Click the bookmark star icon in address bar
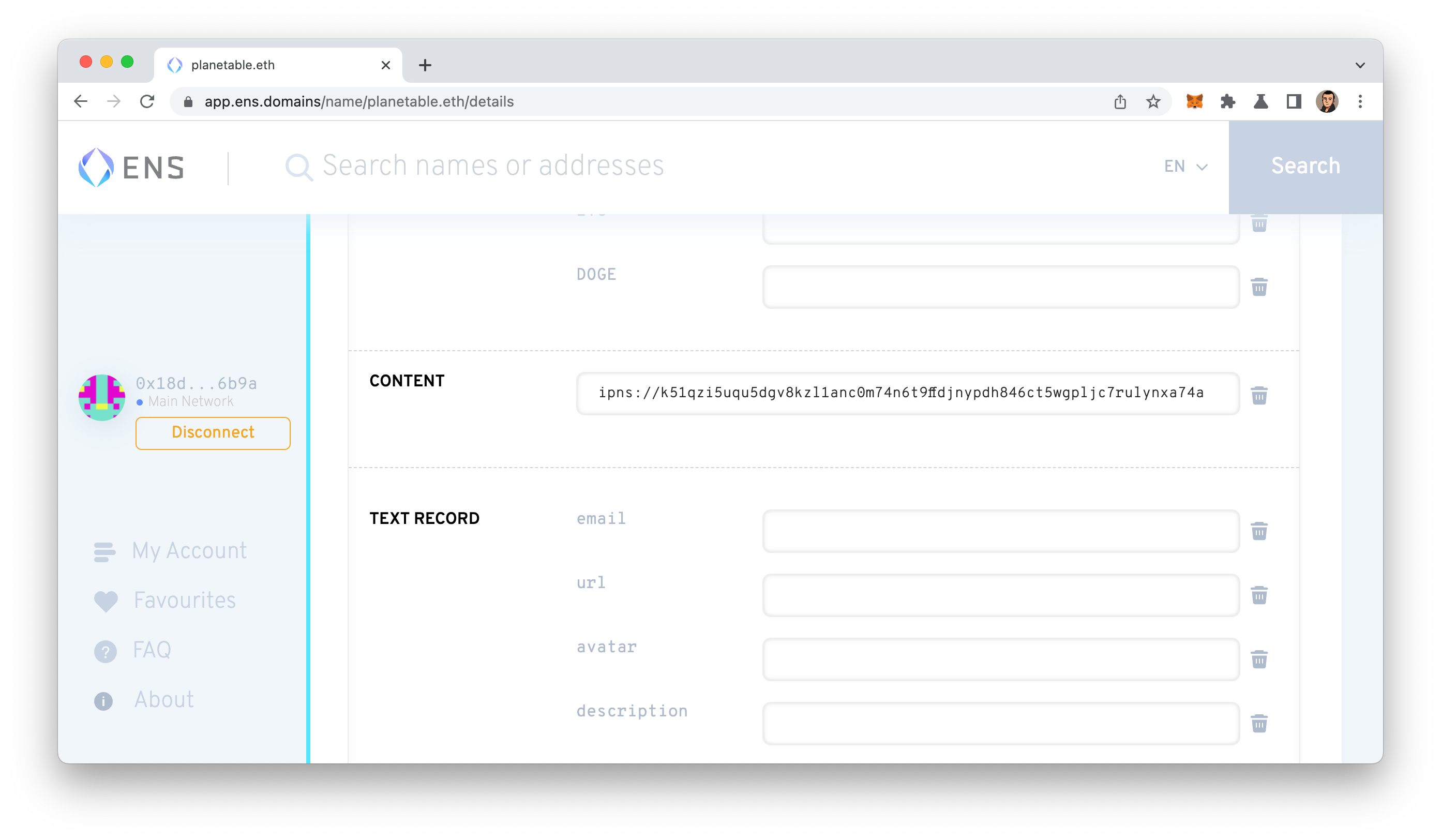This screenshot has height=840, width=1441. 1153,100
